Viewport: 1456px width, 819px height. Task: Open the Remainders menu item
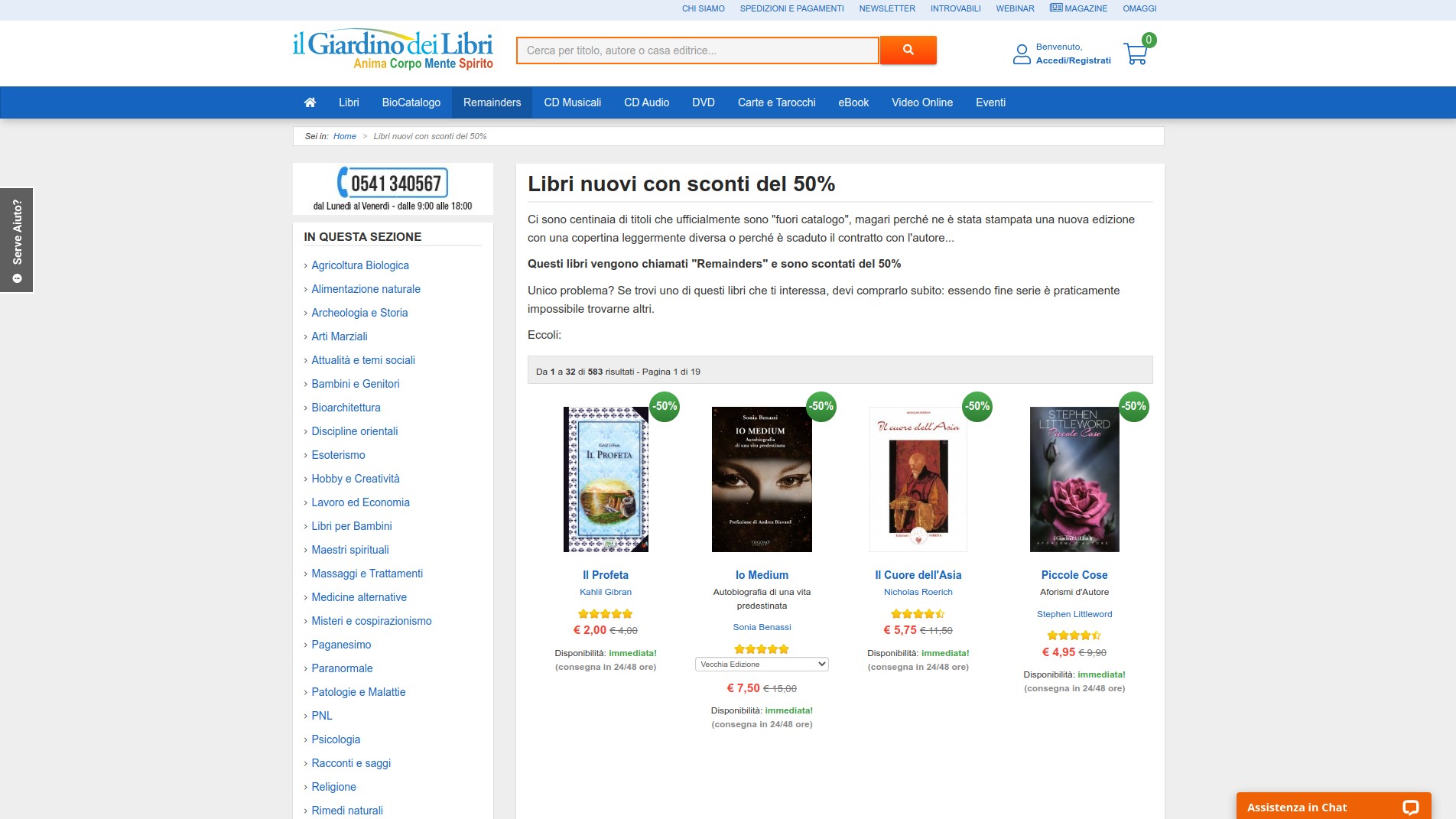pyautogui.click(x=492, y=102)
